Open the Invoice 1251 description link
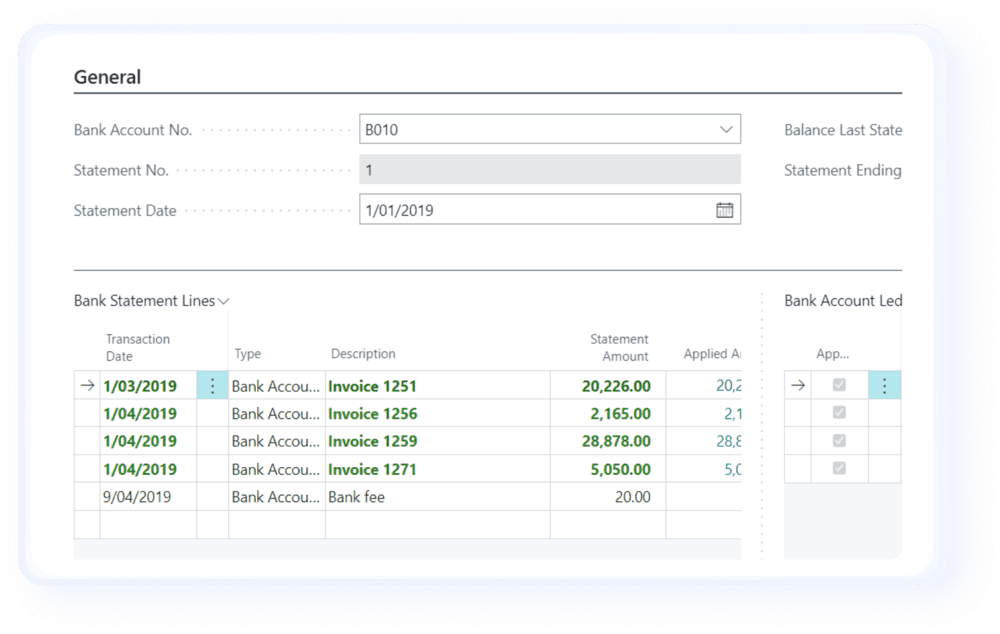The height and width of the screenshot is (634, 1000). point(372,385)
